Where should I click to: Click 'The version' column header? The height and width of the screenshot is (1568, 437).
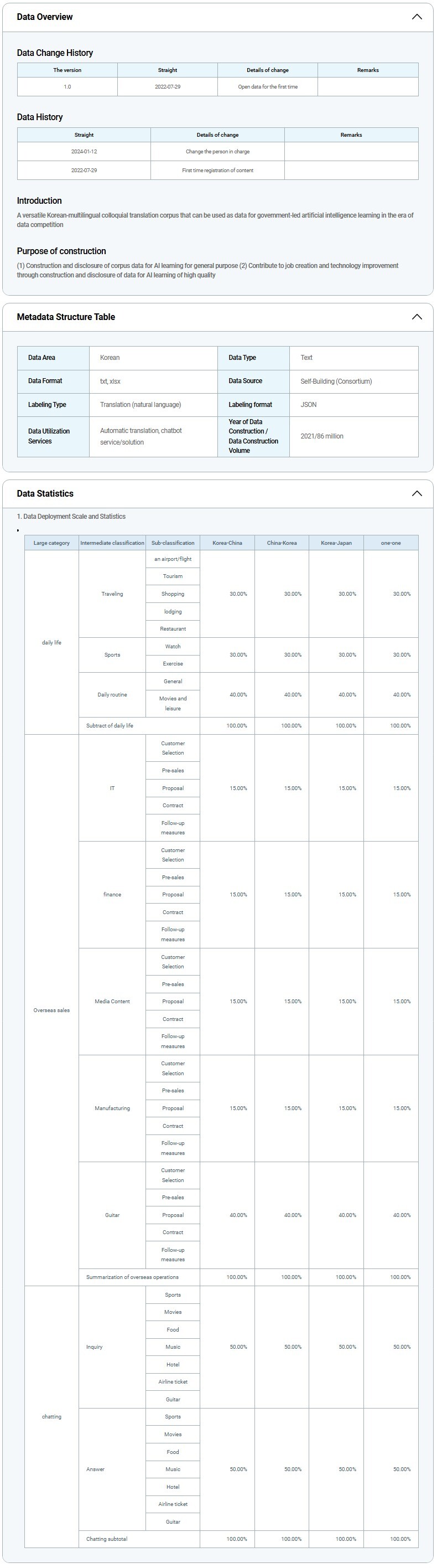[x=67, y=70]
